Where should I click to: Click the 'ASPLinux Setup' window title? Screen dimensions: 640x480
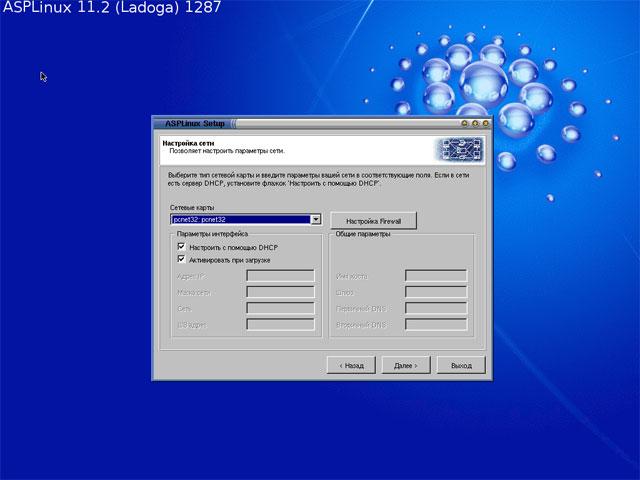pos(195,123)
